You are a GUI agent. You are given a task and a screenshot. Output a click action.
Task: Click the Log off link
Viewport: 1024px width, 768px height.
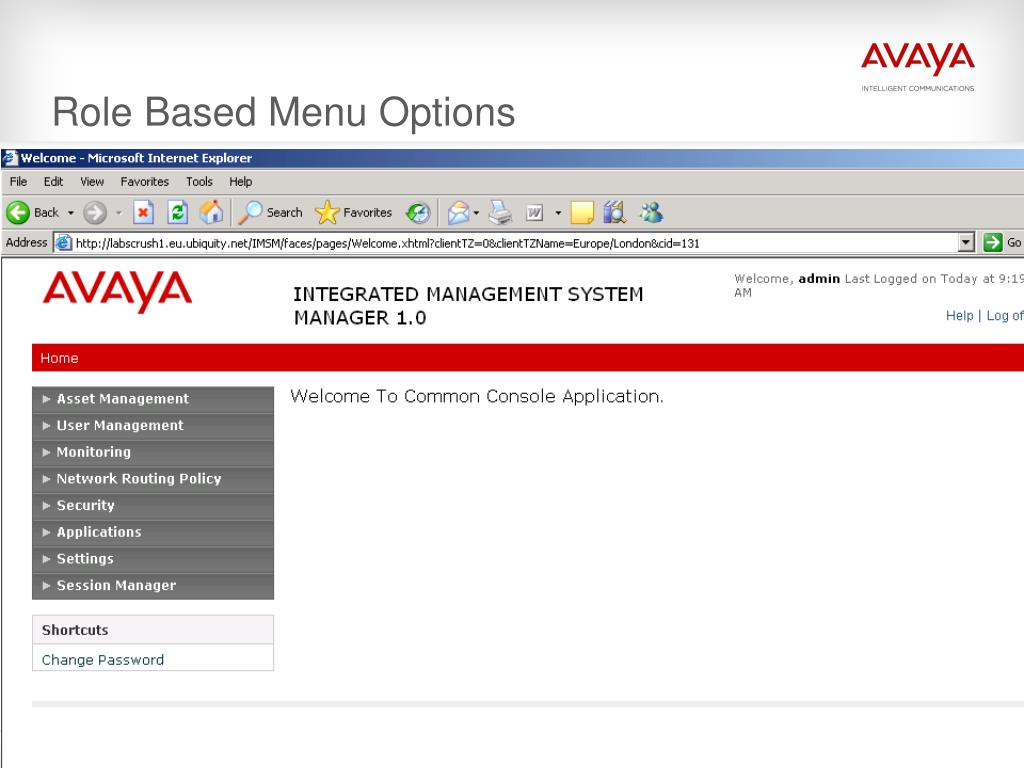click(1004, 315)
